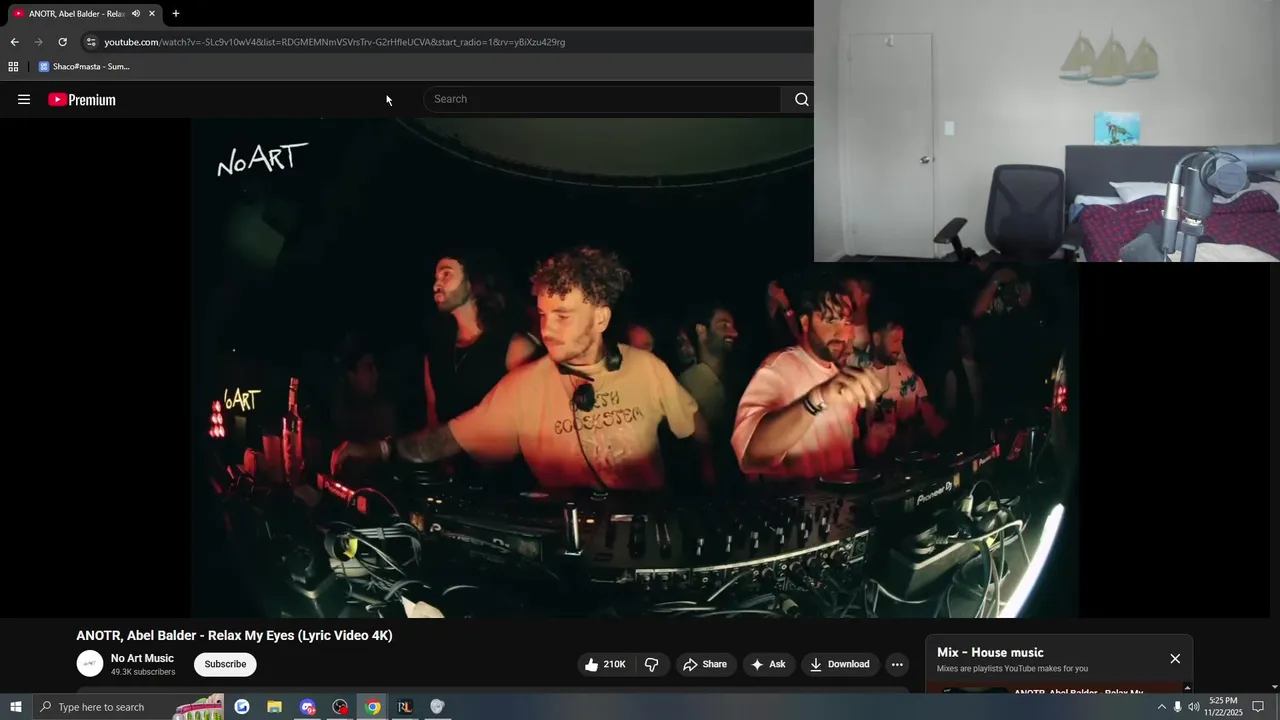
Task: Click 49.3K subscribers text
Action: pyautogui.click(x=143, y=672)
